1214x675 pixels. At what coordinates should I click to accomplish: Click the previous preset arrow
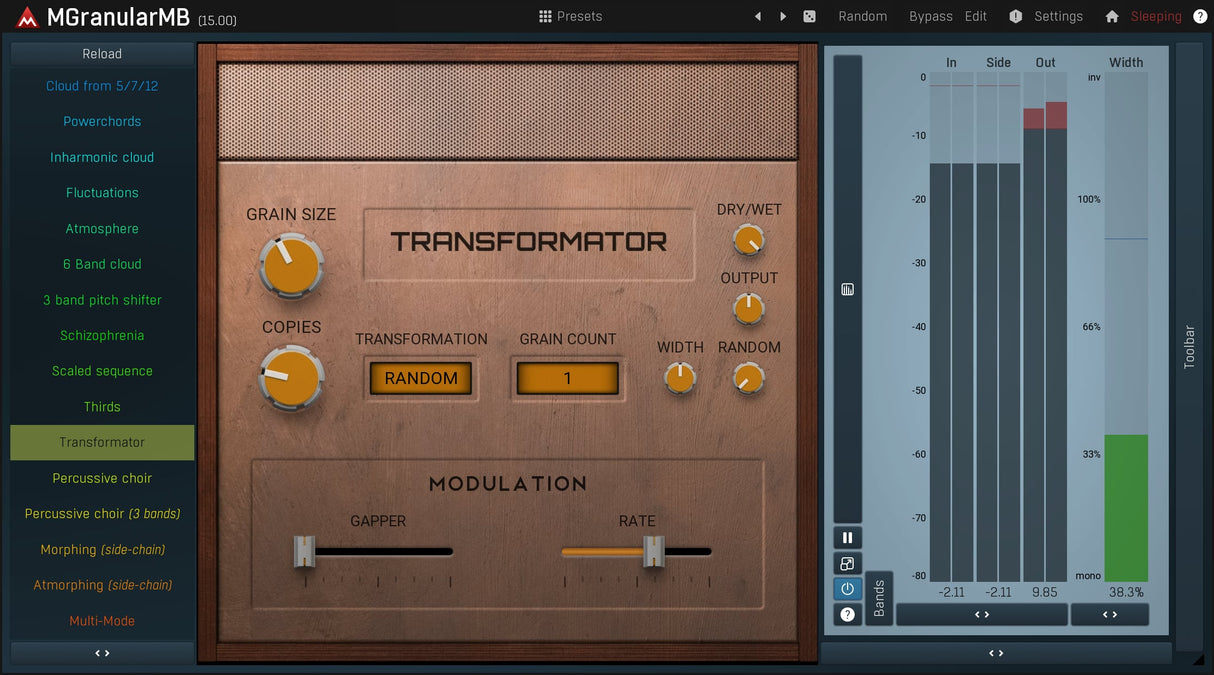click(757, 17)
